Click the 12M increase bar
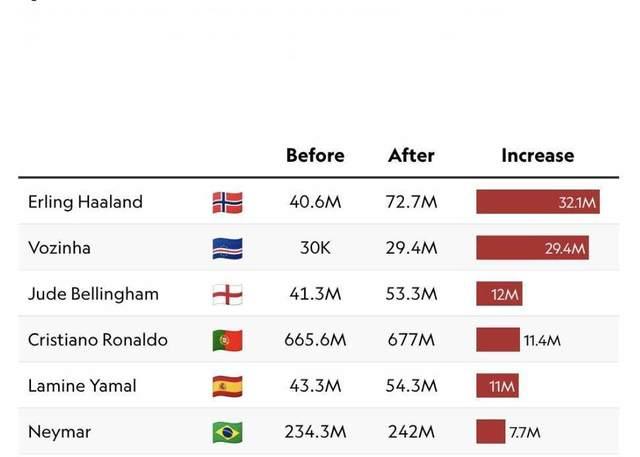This screenshot has width=640, height=457. [x=499, y=294]
